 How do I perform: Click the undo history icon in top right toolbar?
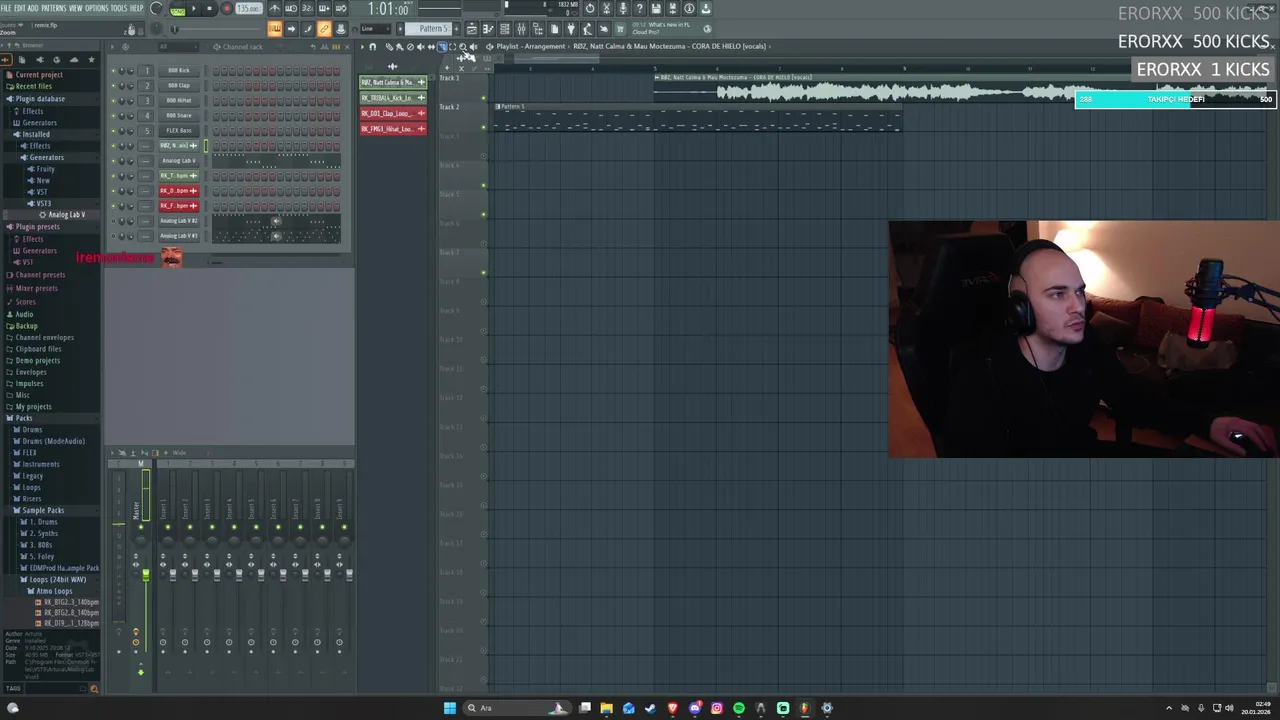coord(589,8)
